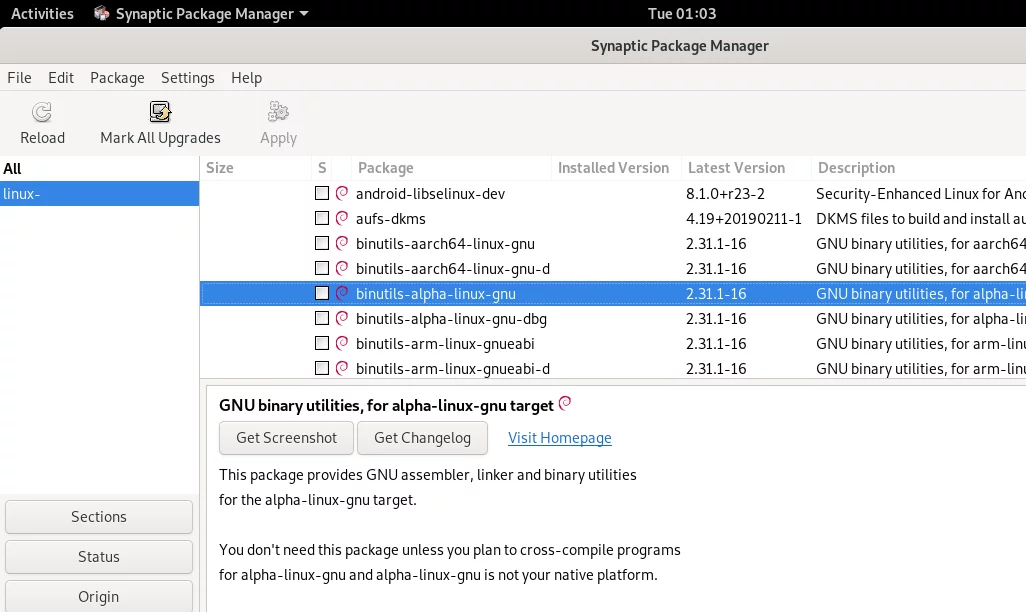This screenshot has width=1026, height=612.
Task: Click Debian swirl icon for binutils-alpha-linux-gnu-dbg
Action: pyautogui.click(x=342, y=318)
